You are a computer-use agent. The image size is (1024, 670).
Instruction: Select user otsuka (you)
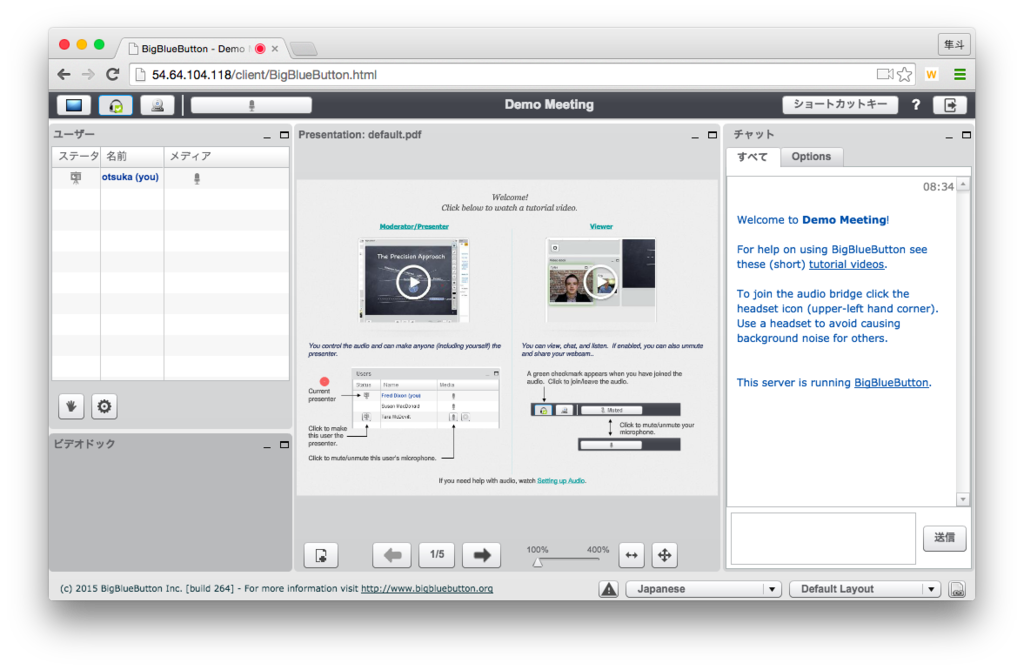coord(130,177)
